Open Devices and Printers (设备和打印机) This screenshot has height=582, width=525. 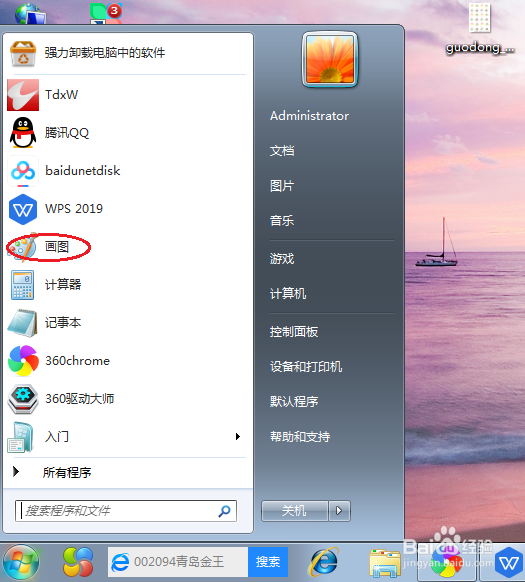point(306,367)
